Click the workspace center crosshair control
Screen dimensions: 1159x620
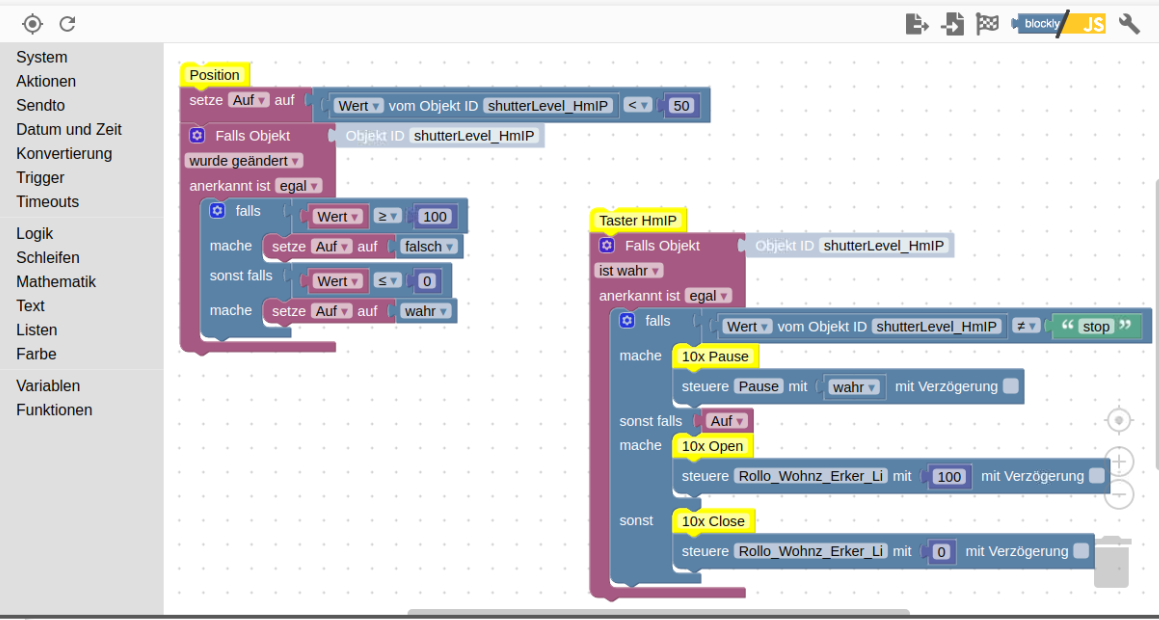click(x=1119, y=420)
